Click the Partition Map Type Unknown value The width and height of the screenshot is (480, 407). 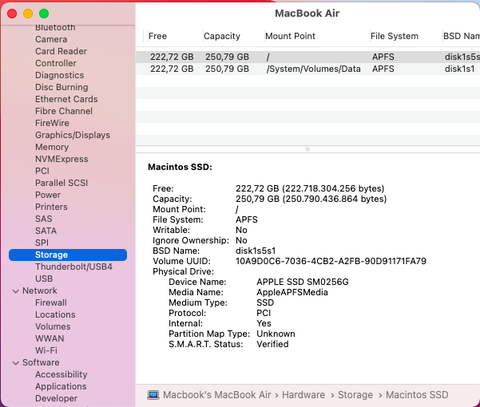pyautogui.click(x=276, y=334)
